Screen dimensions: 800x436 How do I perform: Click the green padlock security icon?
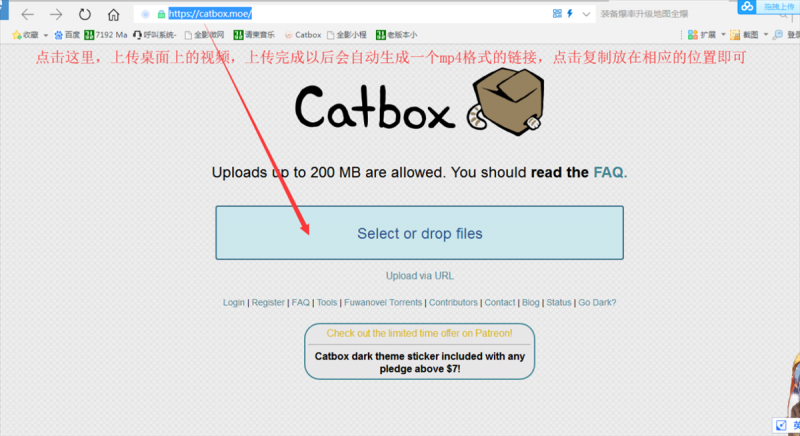(161, 14)
